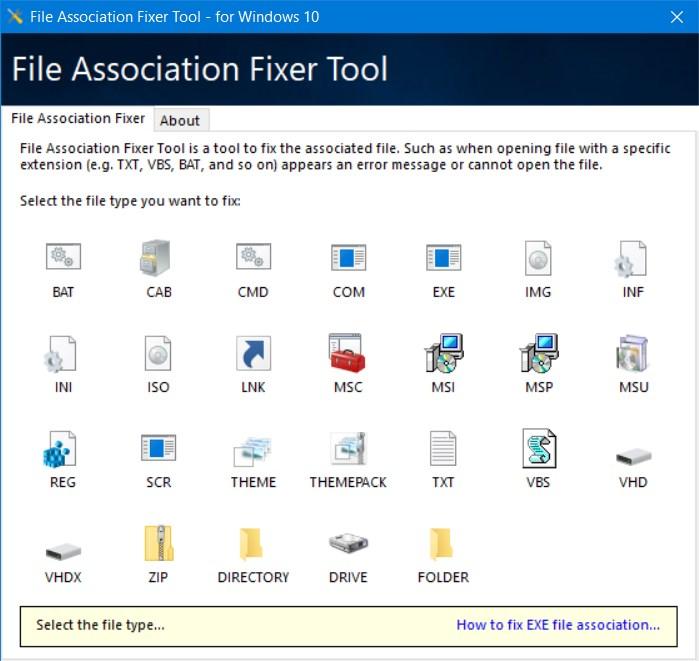
Task: Close the File Association Fixer window
Action: 677,17
